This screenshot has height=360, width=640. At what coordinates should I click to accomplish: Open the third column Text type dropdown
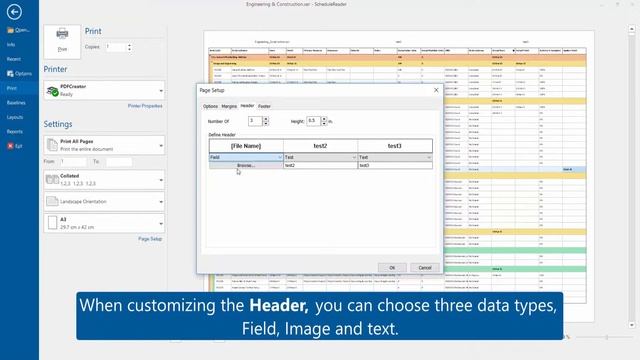point(395,157)
